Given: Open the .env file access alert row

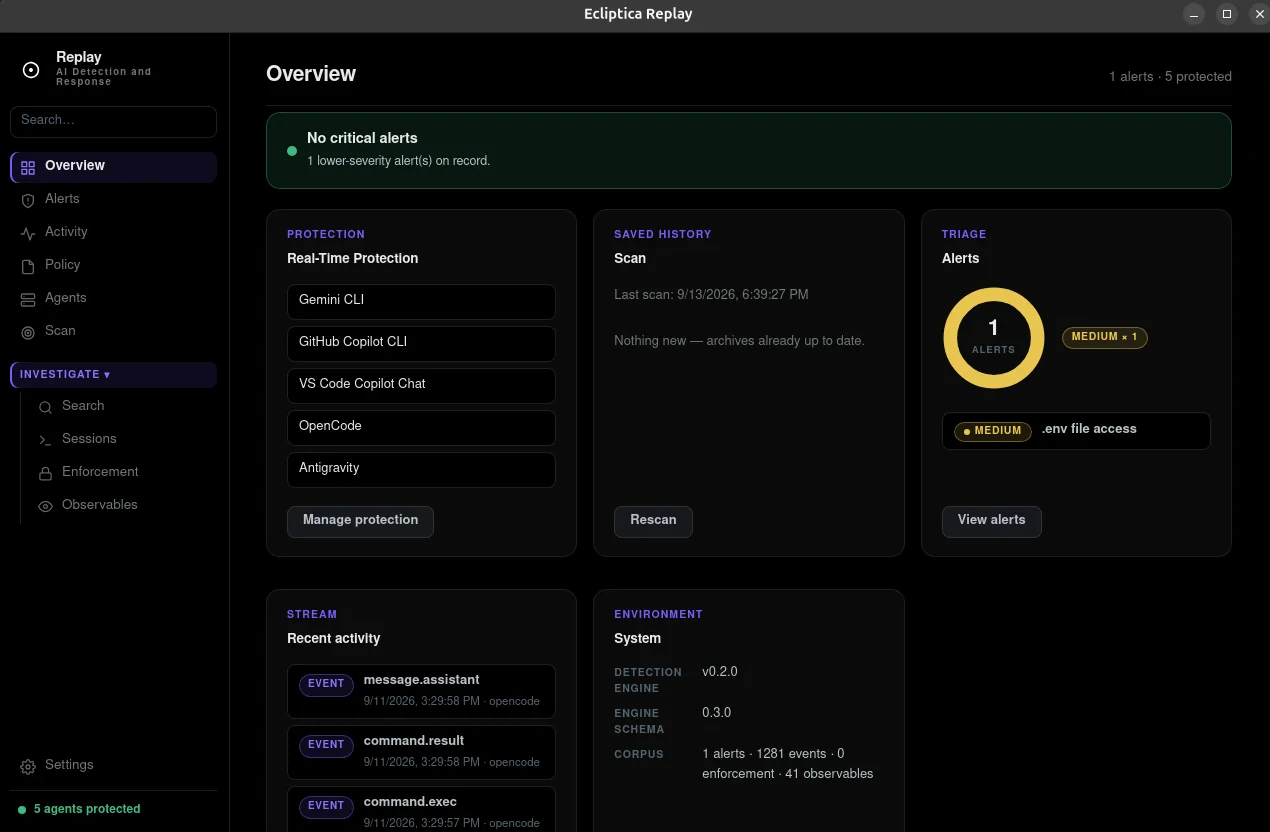Looking at the screenshot, I should (x=1076, y=431).
